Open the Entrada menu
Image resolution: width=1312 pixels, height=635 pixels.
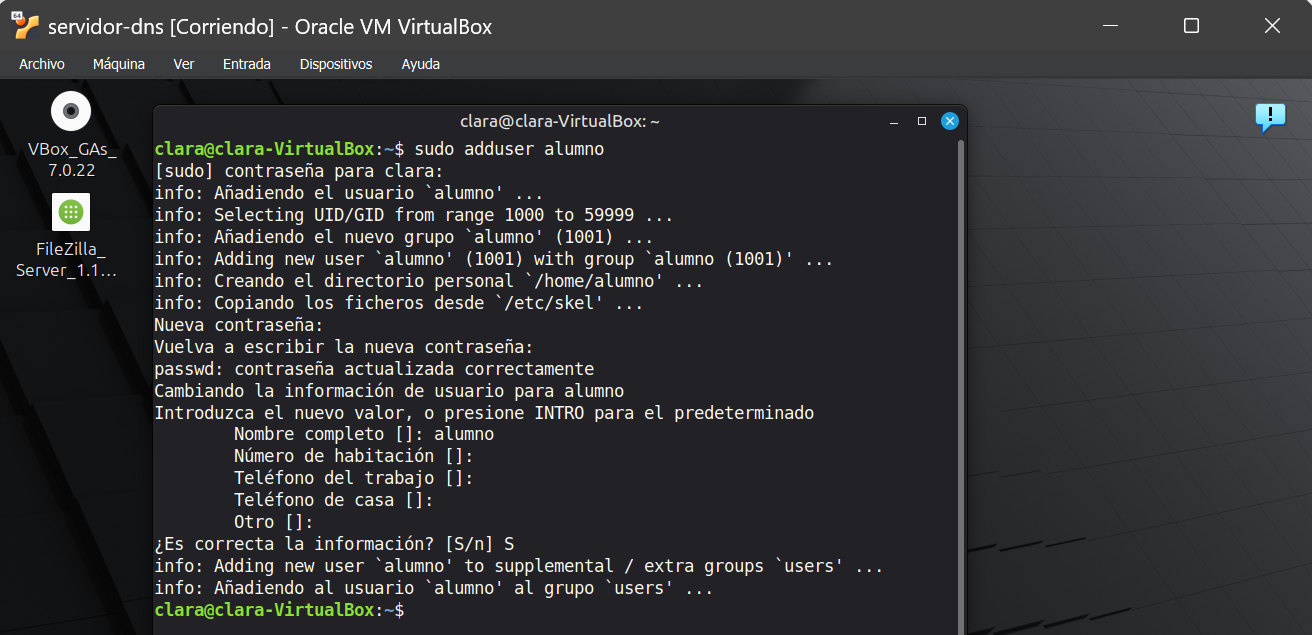[247, 64]
